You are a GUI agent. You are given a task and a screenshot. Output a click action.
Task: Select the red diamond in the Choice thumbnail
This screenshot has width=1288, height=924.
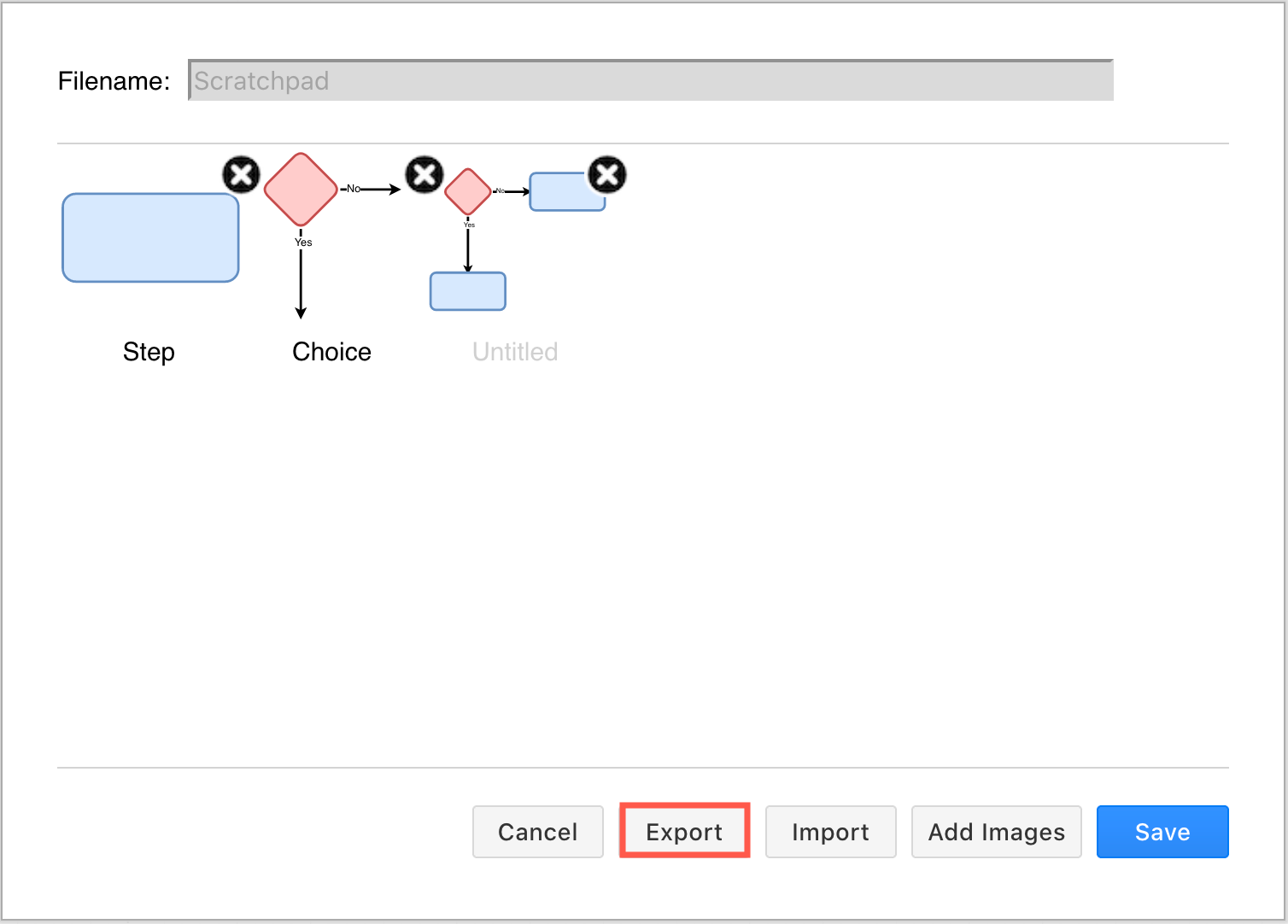(300, 190)
